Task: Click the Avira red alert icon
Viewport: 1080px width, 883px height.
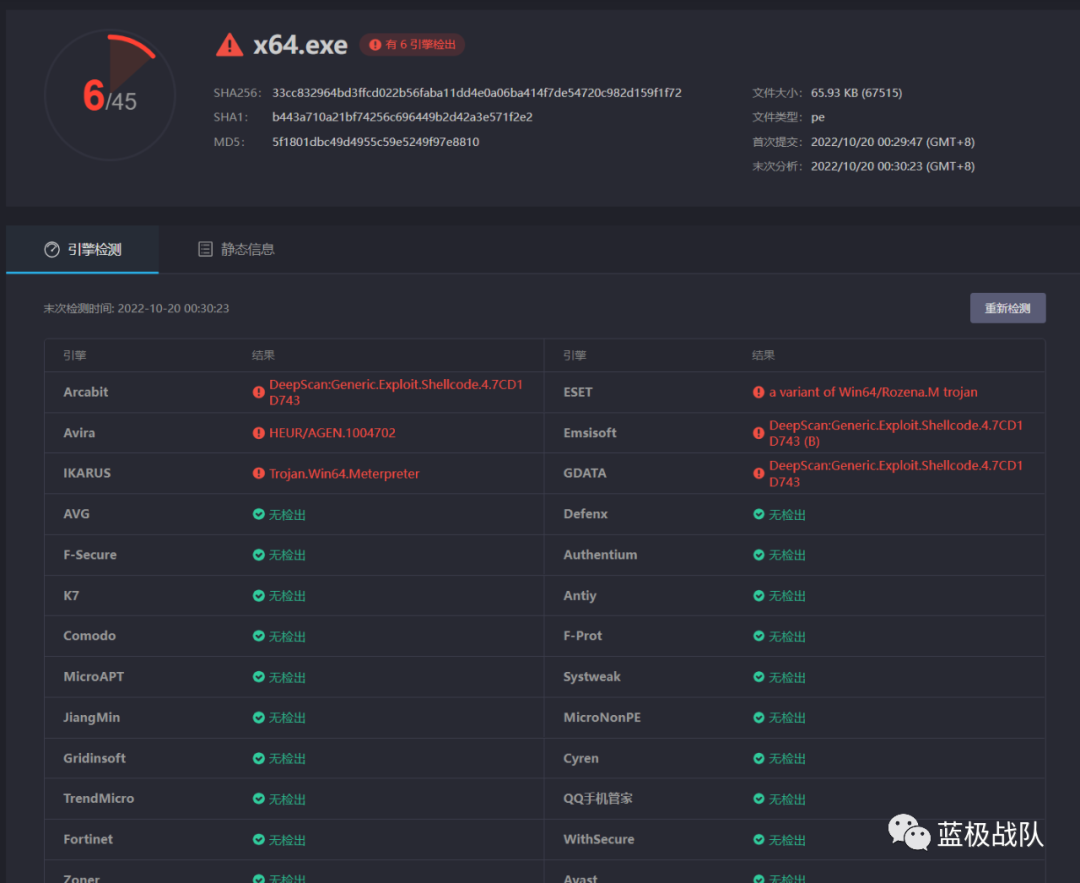Action: (258, 433)
